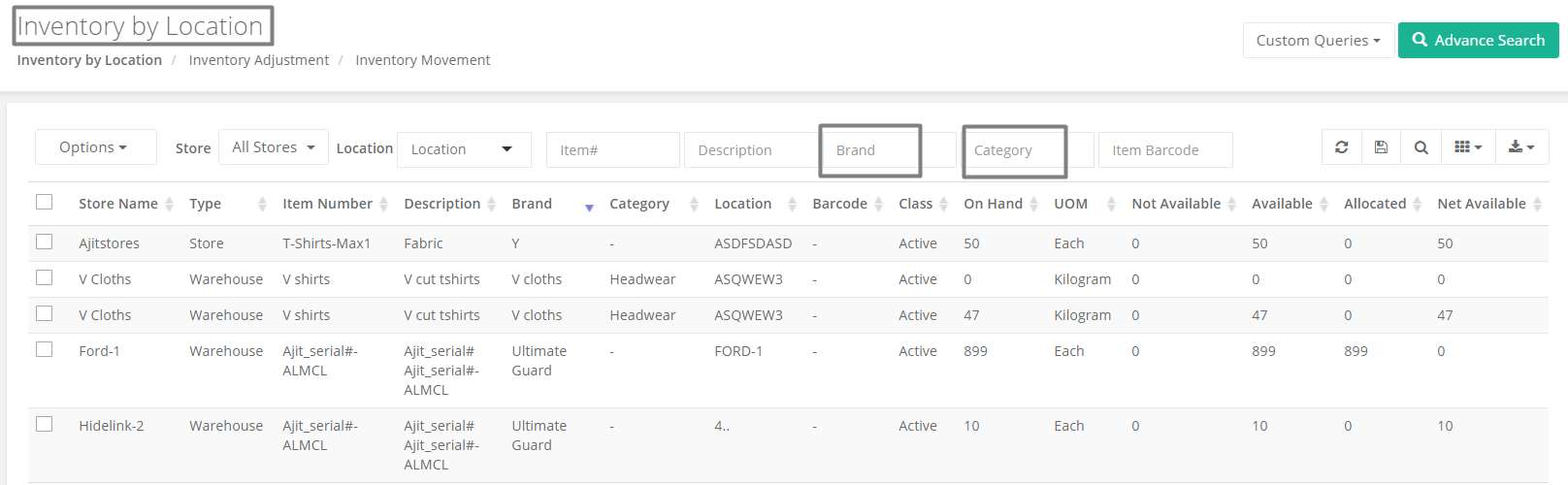This screenshot has height=485, width=1568.
Task: Open the download export icon menu
Action: click(x=1521, y=147)
